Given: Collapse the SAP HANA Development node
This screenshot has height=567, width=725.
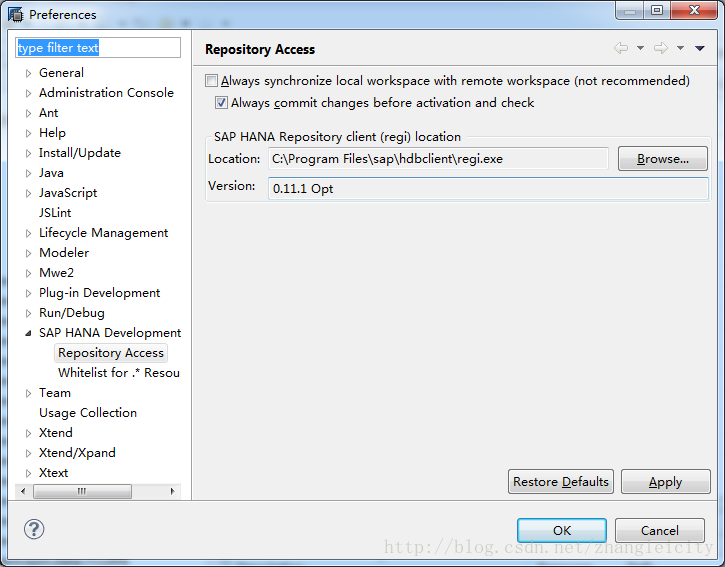Looking at the screenshot, I should (x=29, y=333).
